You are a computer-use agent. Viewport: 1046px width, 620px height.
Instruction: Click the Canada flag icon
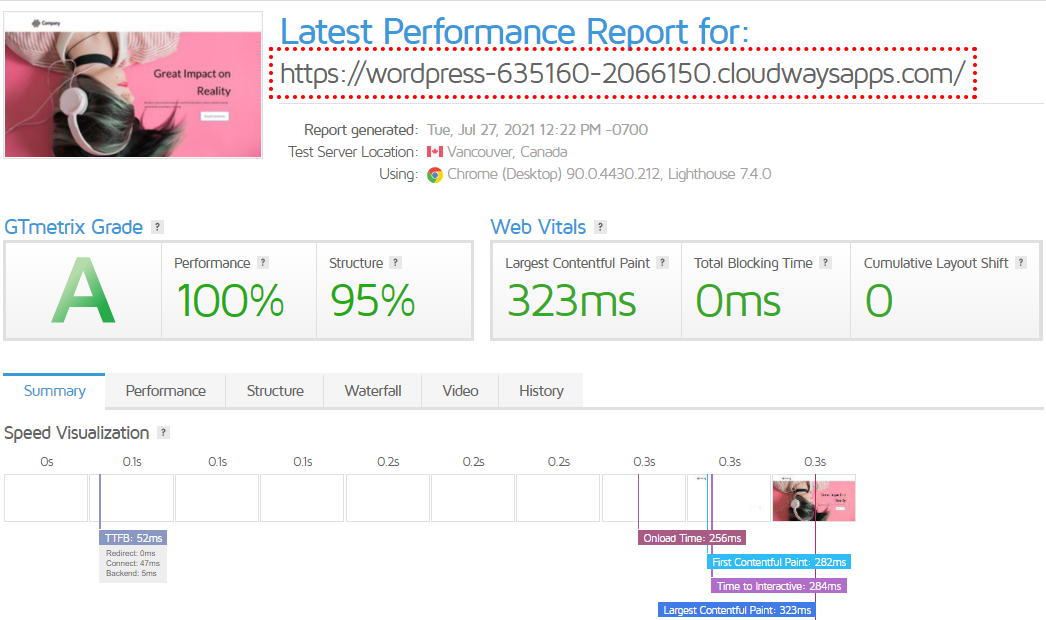pos(435,152)
